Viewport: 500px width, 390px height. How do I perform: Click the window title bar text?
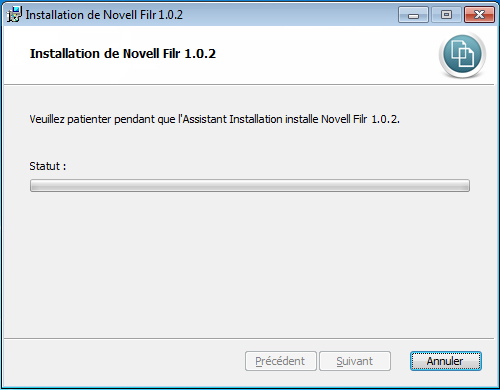click(104, 15)
